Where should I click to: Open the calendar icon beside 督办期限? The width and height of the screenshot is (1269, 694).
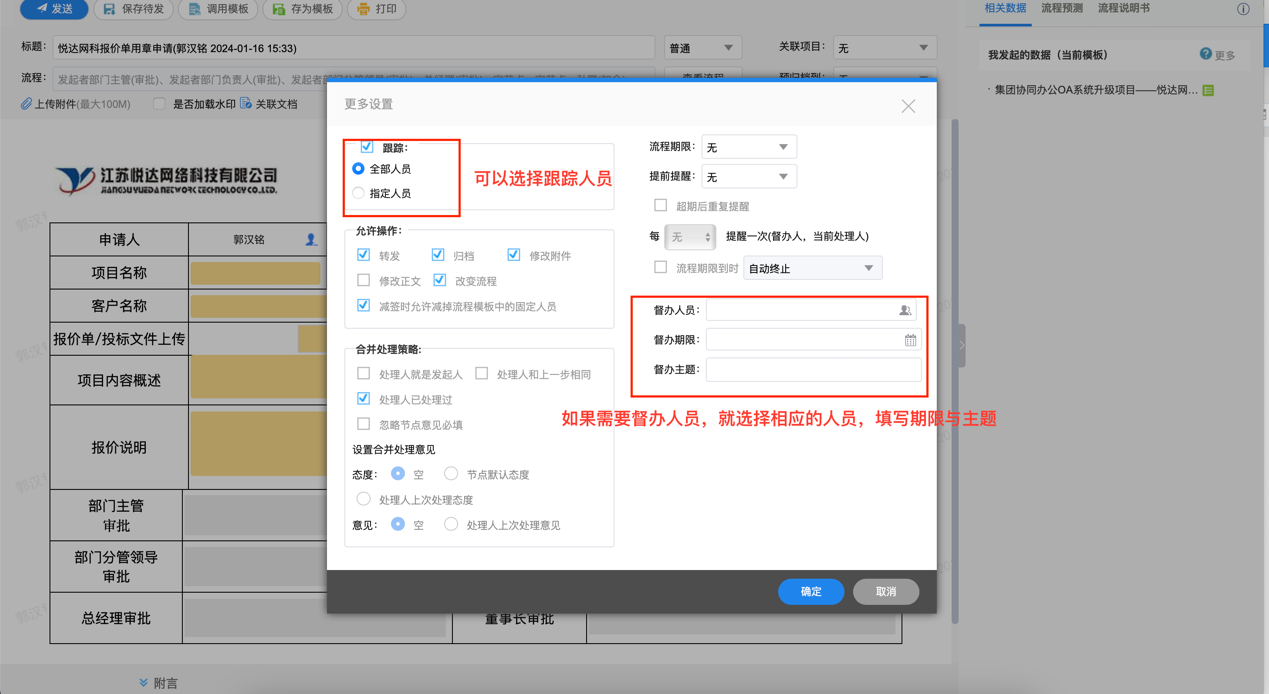[x=910, y=340]
